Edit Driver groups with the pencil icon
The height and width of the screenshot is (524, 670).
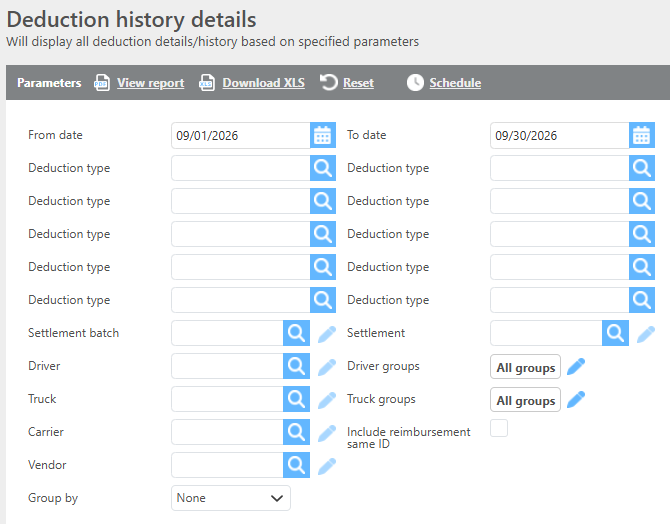pos(576,367)
